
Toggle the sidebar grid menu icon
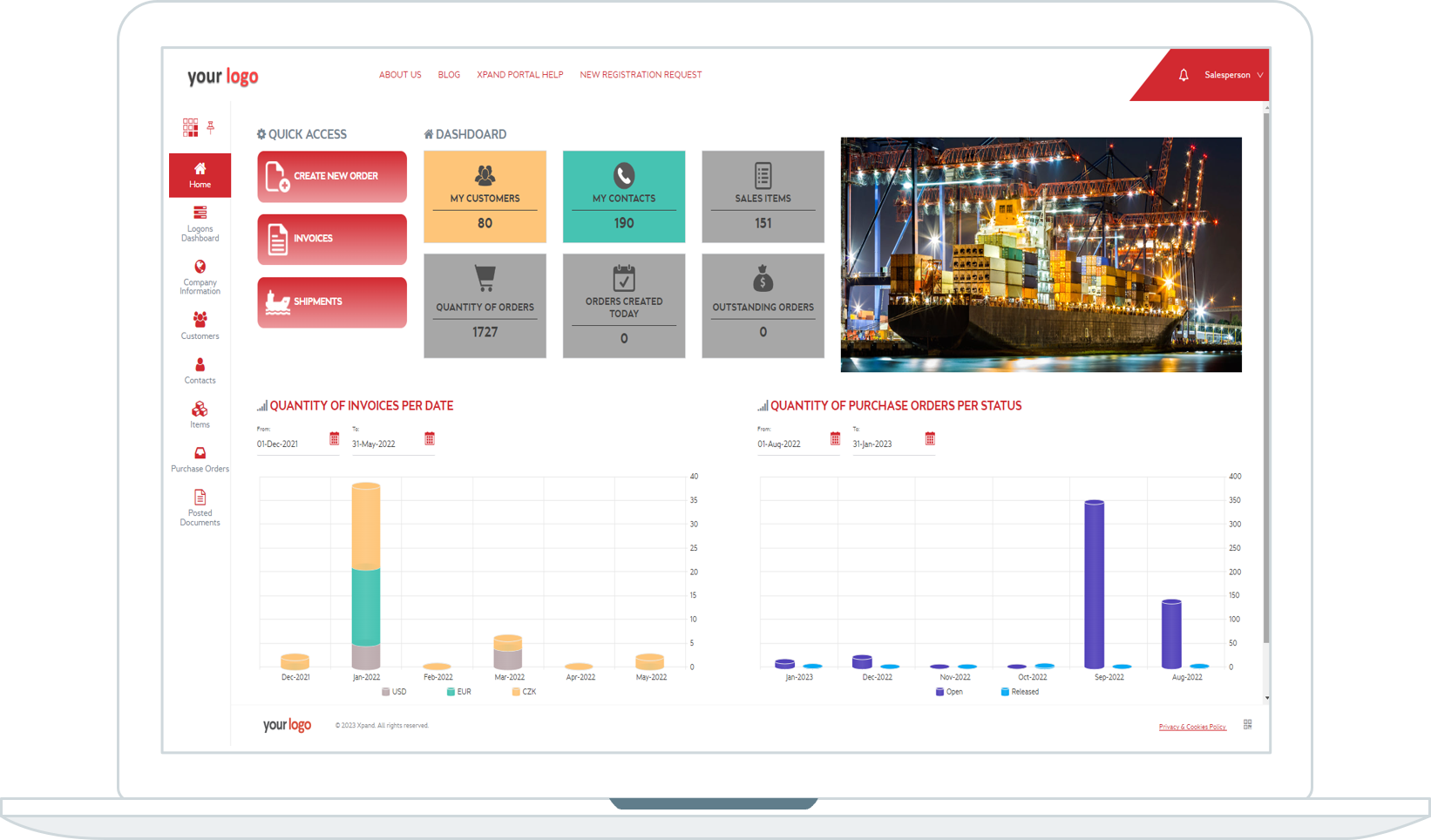190,127
